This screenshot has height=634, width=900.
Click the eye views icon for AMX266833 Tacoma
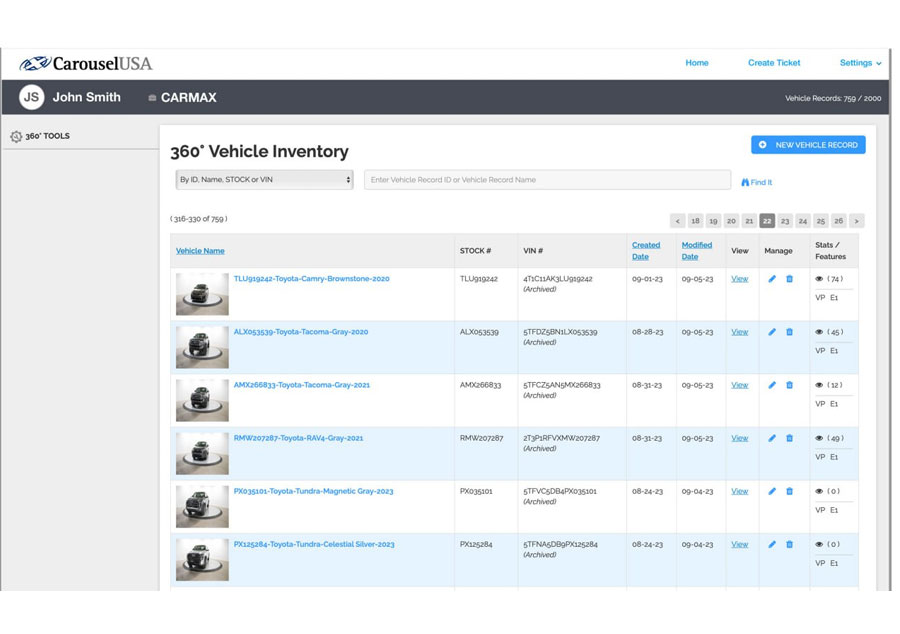819,385
